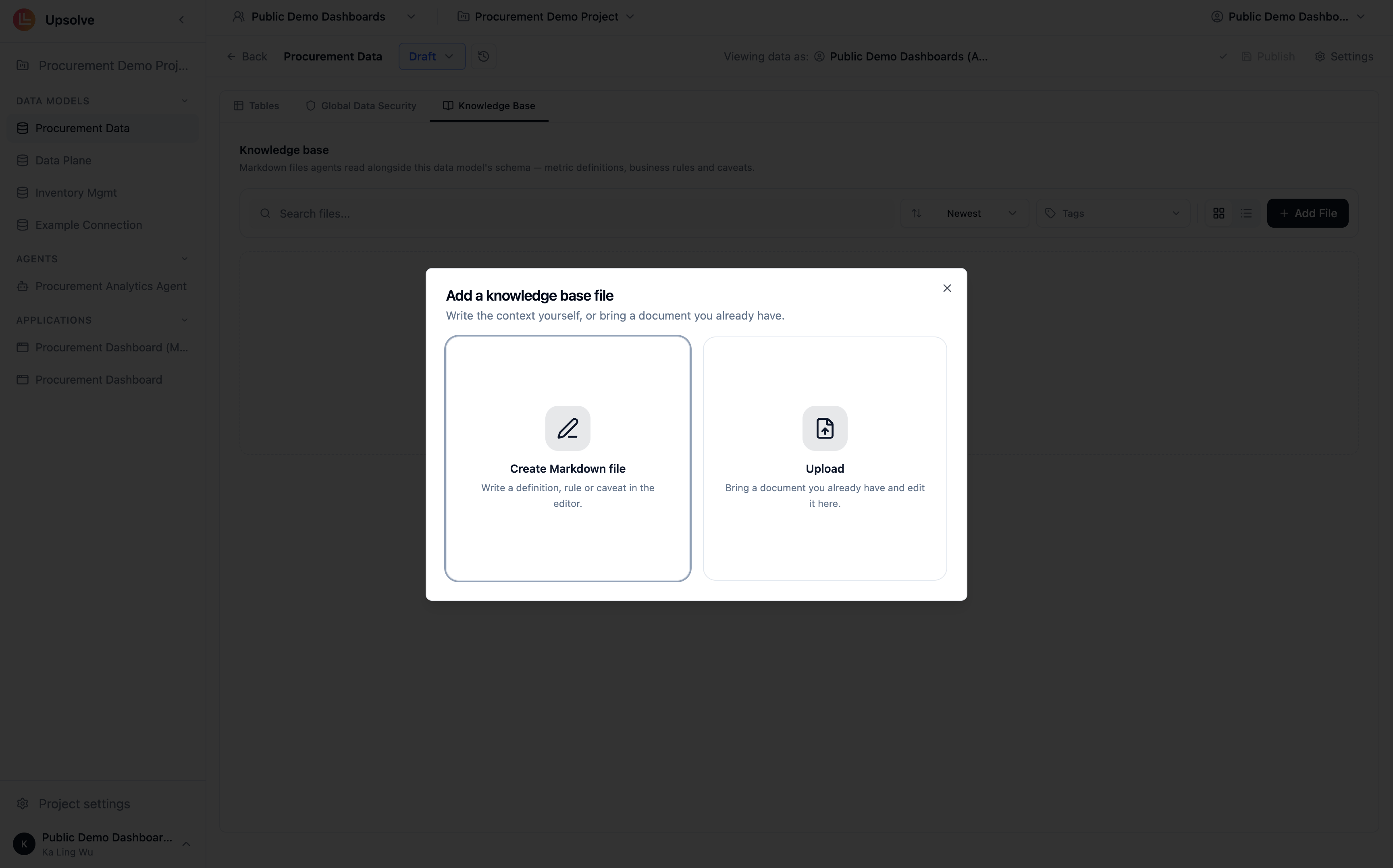
Task: Click the window icon beside Procurement Dashboard
Action: [23, 380]
